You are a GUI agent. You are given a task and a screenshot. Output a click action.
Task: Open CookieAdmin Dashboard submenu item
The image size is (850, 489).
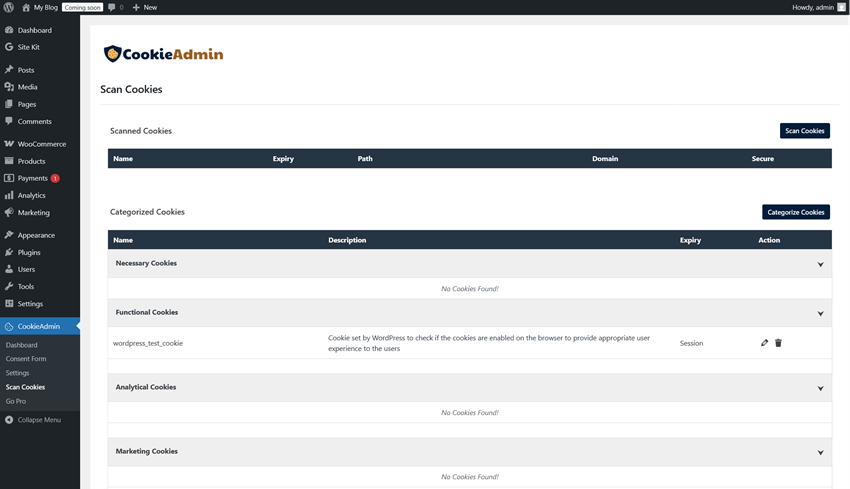tap(22, 345)
